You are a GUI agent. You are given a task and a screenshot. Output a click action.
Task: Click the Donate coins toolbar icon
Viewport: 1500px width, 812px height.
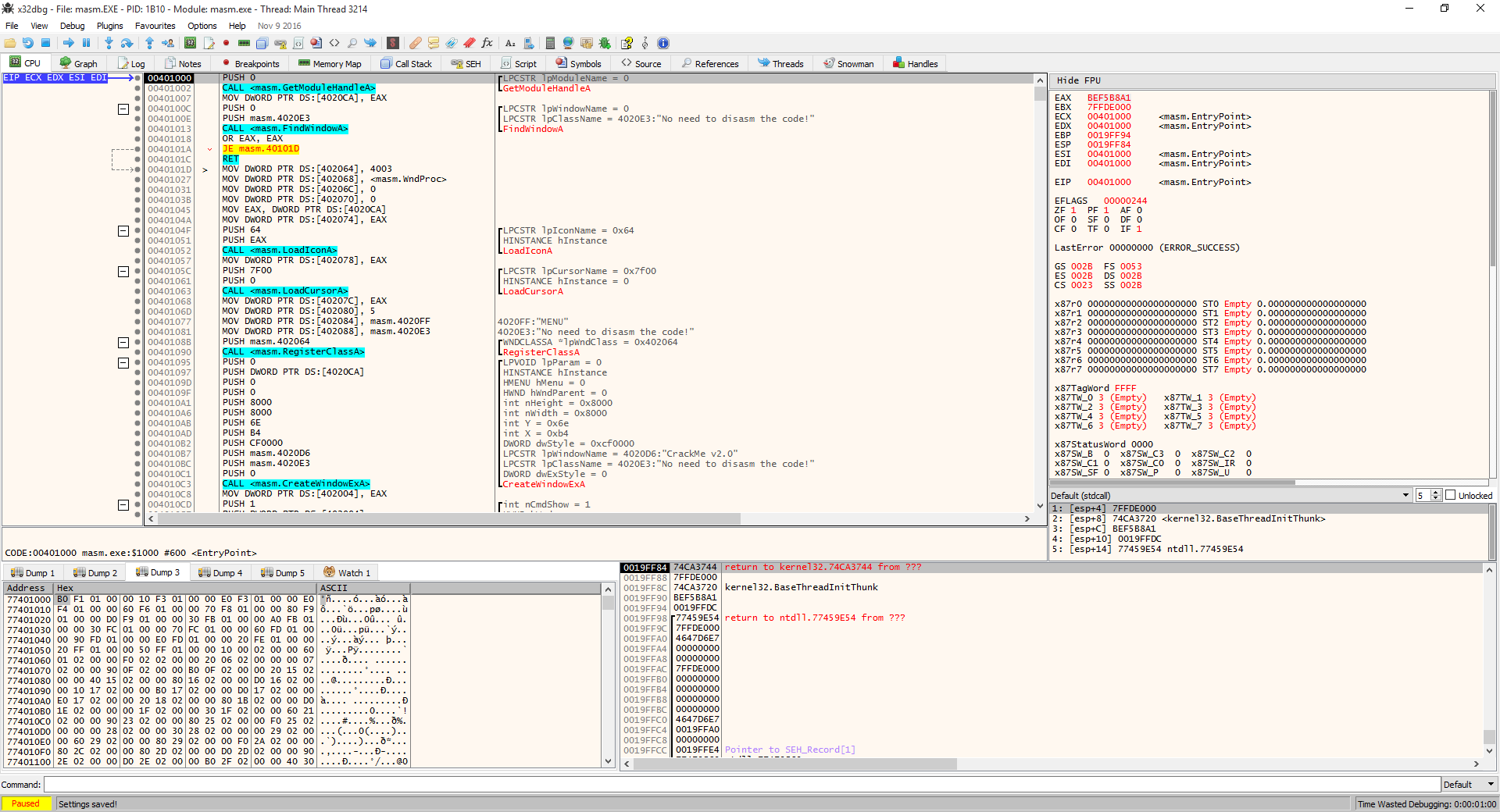coord(586,43)
